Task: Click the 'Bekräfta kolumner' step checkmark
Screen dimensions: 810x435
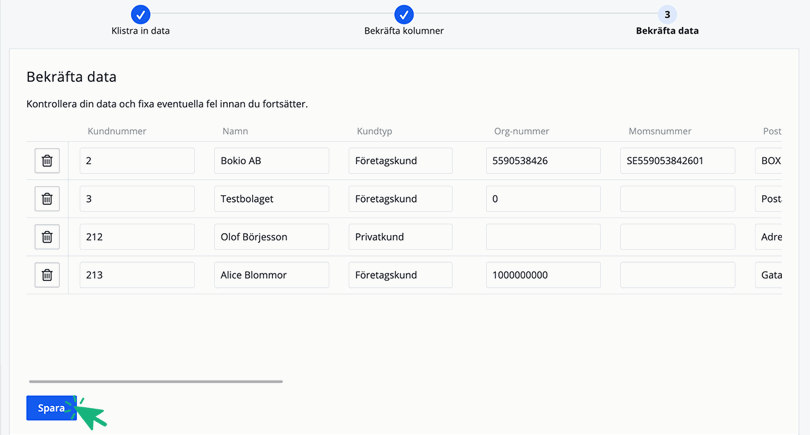Action: pos(403,14)
